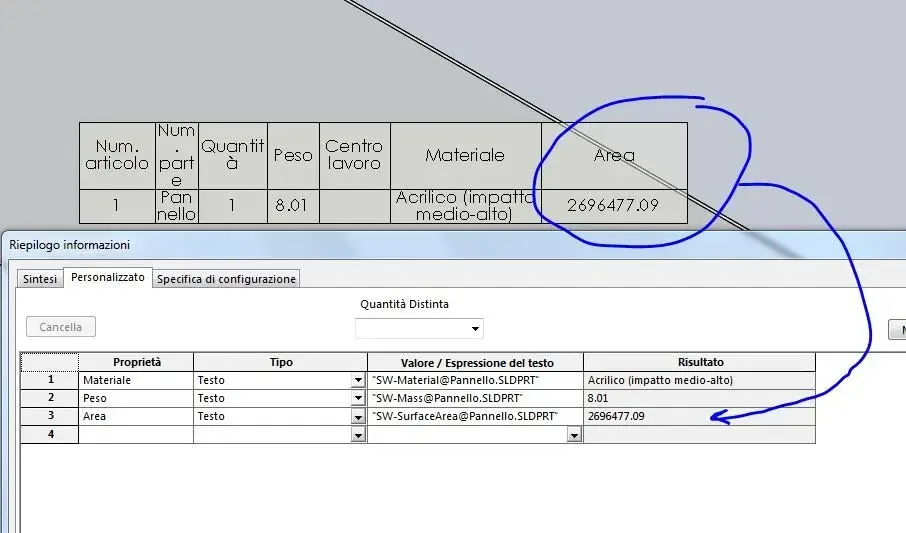This screenshot has height=533, width=906.
Task: Click 2696477.09 area cell in drawing table
Action: point(614,206)
